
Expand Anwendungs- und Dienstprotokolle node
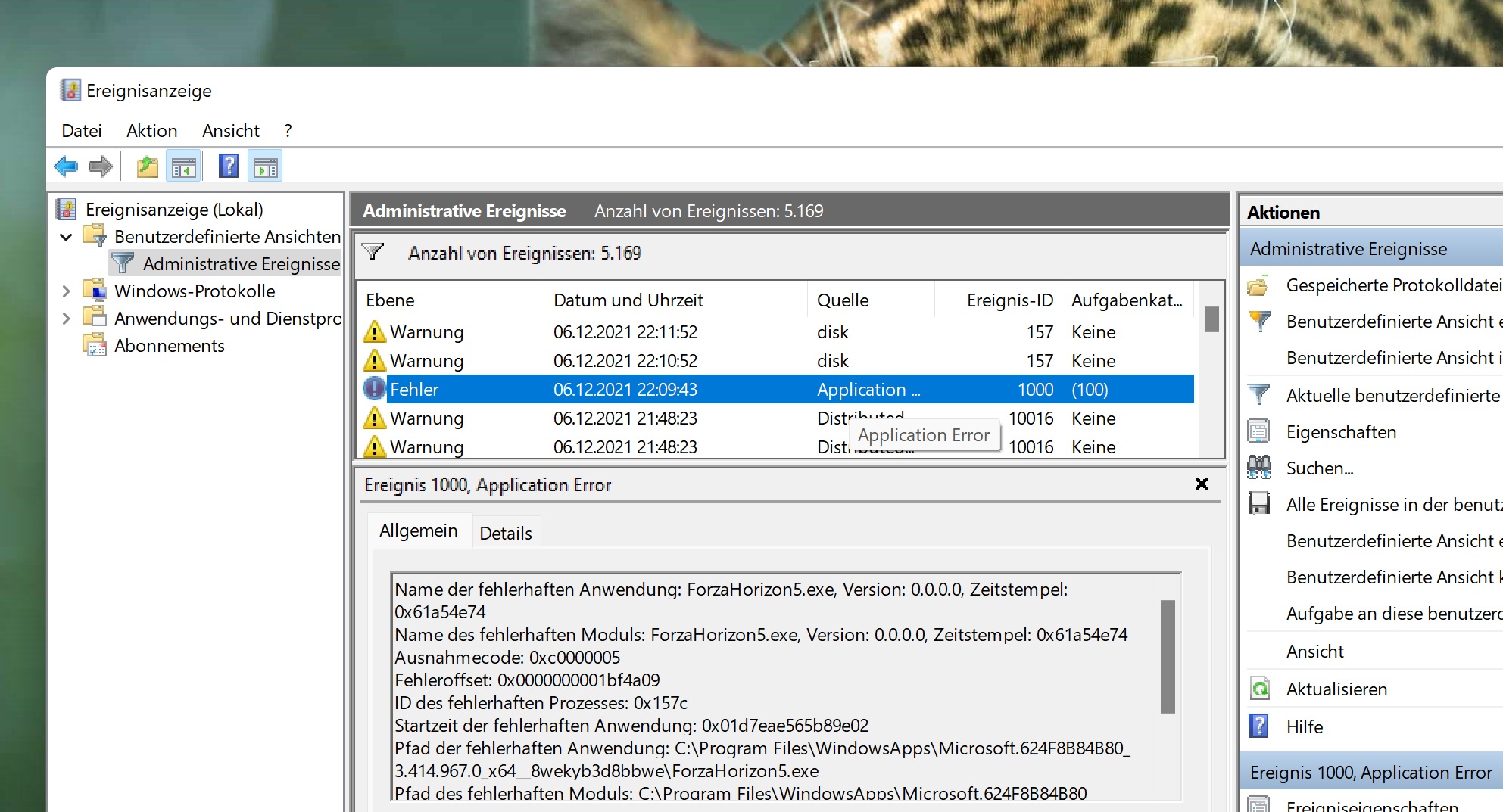(x=66, y=319)
